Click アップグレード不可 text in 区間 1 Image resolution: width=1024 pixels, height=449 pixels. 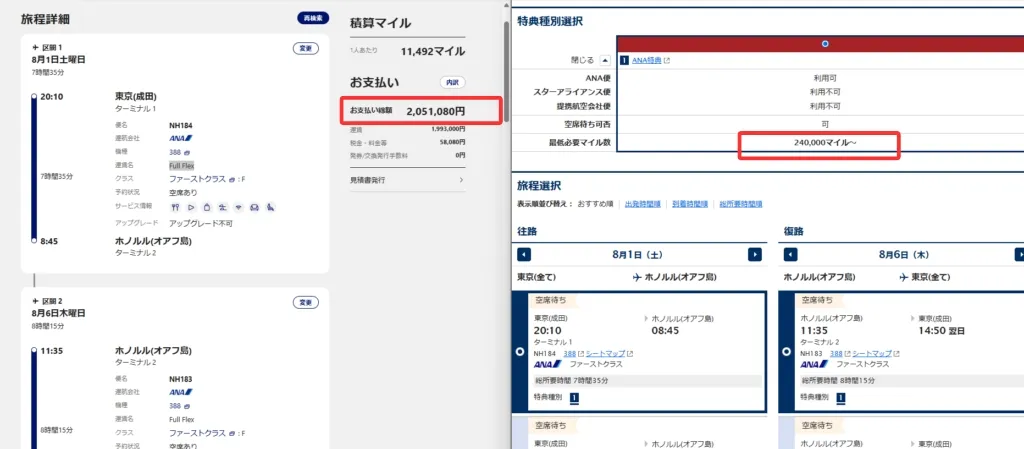coord(200,223)
